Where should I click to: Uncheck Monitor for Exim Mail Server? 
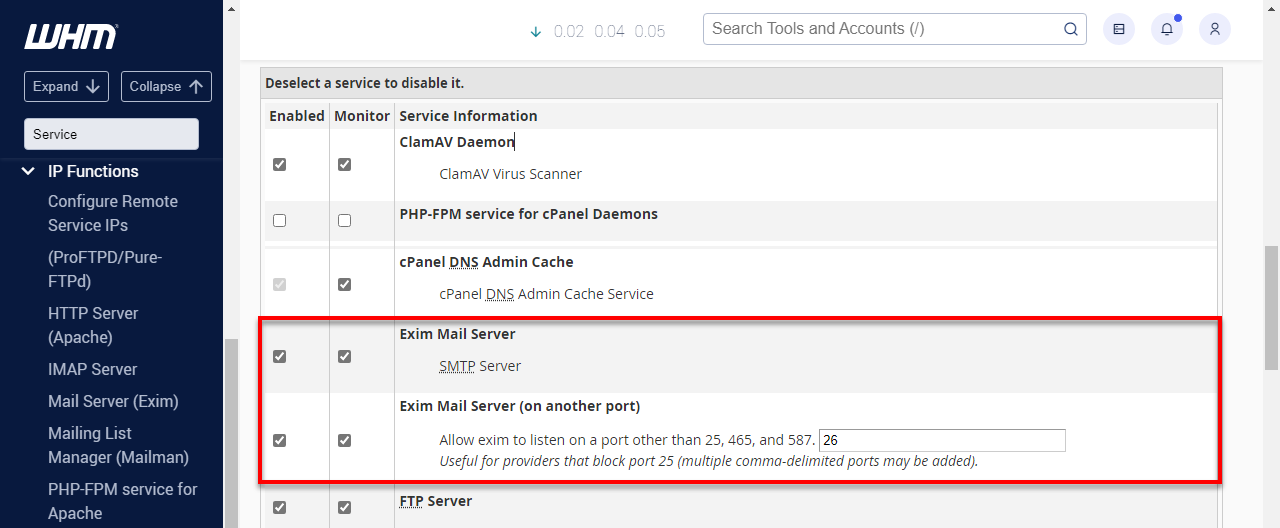[x=344, y=356]
